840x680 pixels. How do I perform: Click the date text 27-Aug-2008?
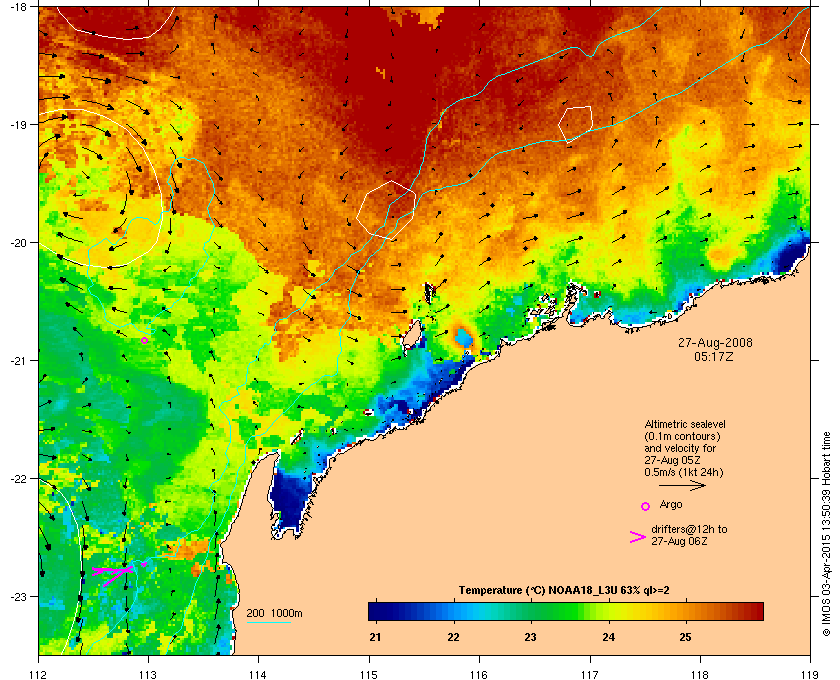715,343
